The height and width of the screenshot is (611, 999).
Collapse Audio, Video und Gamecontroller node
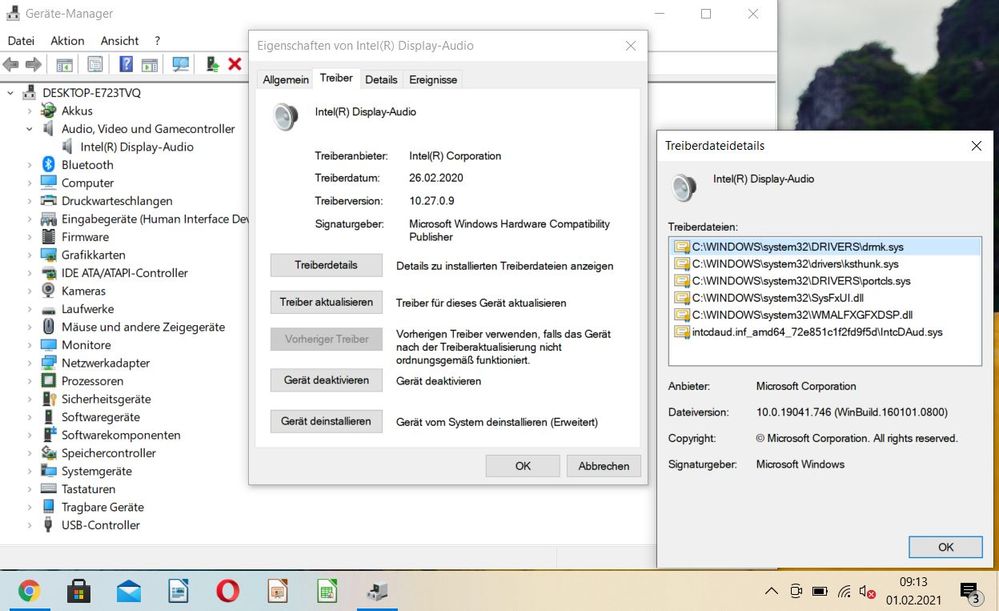click(x=30, y=129)
